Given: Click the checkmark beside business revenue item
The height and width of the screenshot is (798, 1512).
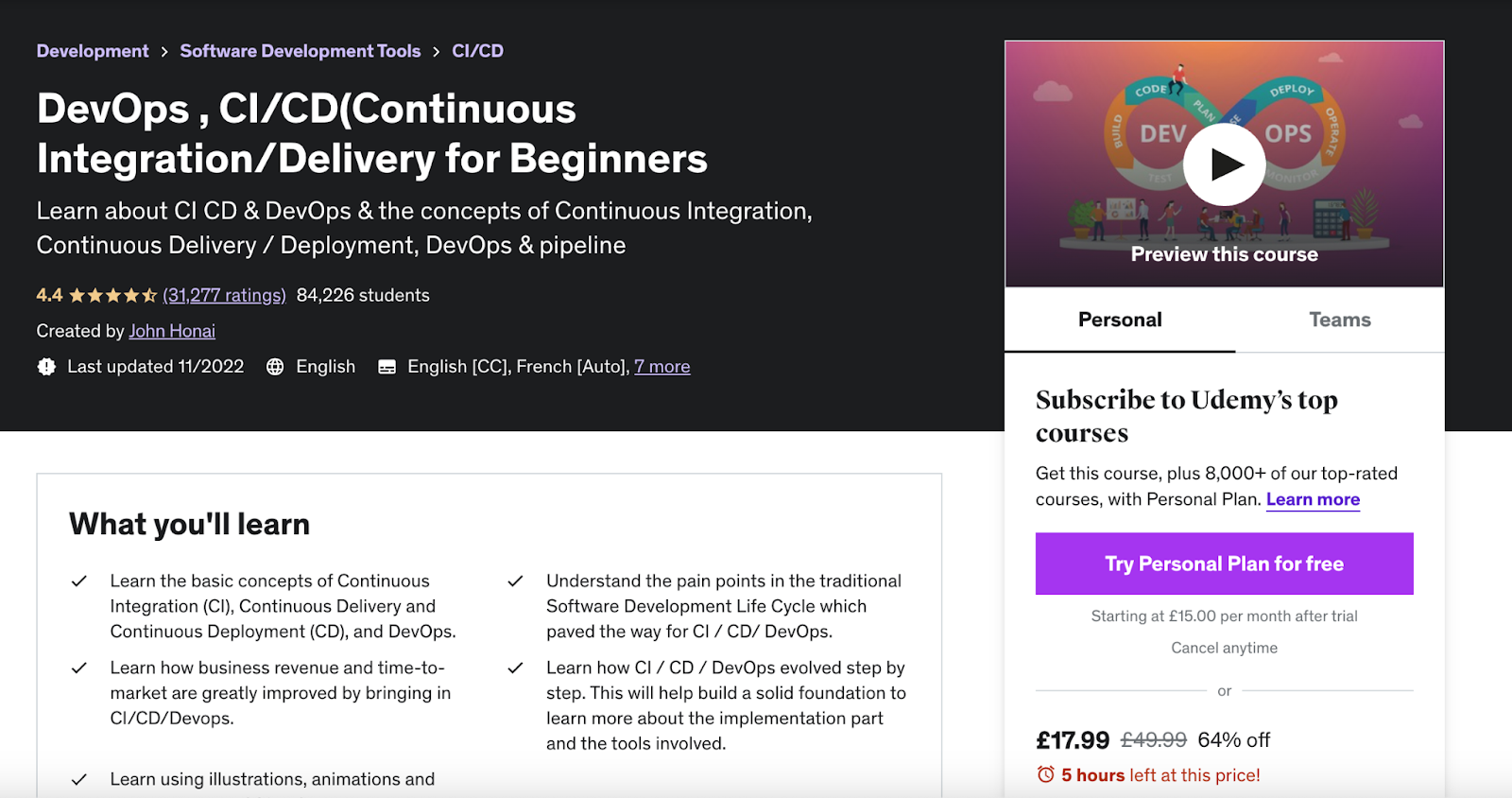Looking at the screenshot, I should coord(79,668).
